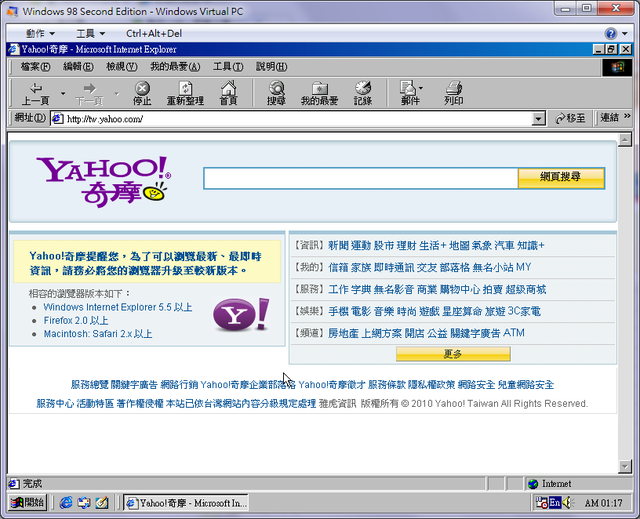Click the task scheduler tray icon
Viewport: 640px width, 519px height.
(x=542, y=503)
